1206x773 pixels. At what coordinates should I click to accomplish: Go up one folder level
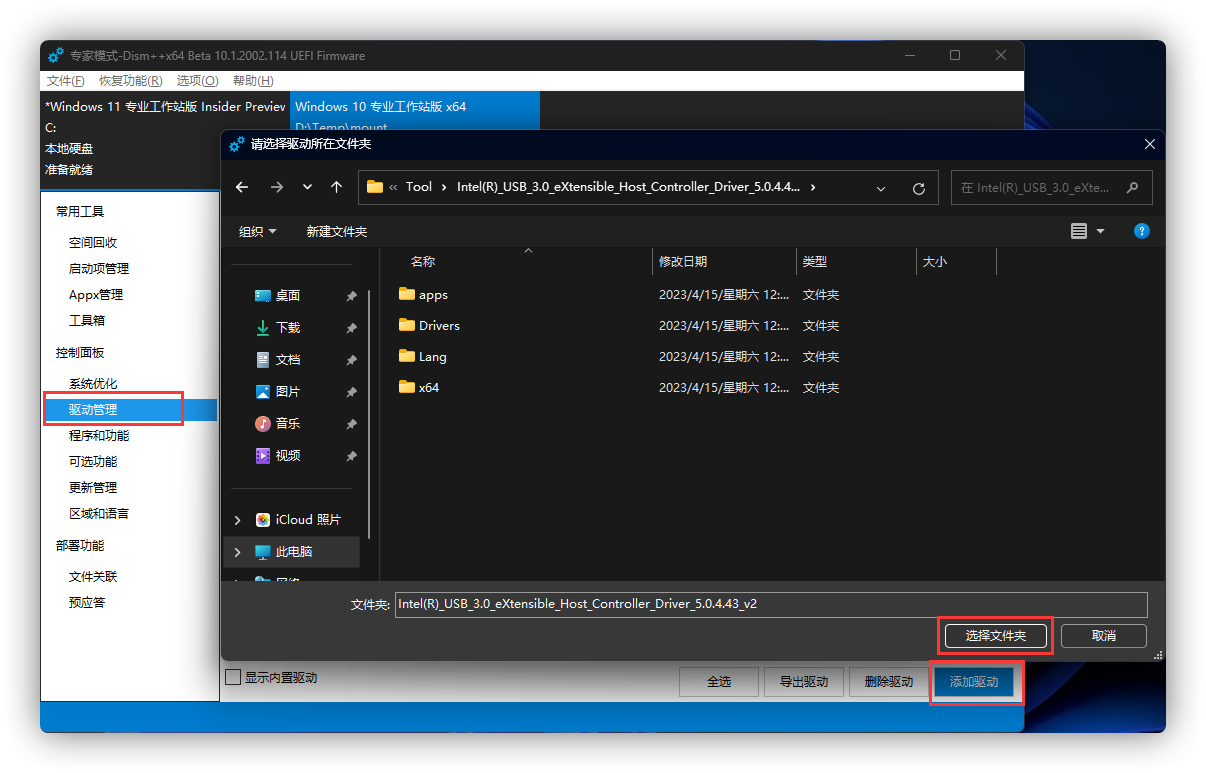coord(336,187)
